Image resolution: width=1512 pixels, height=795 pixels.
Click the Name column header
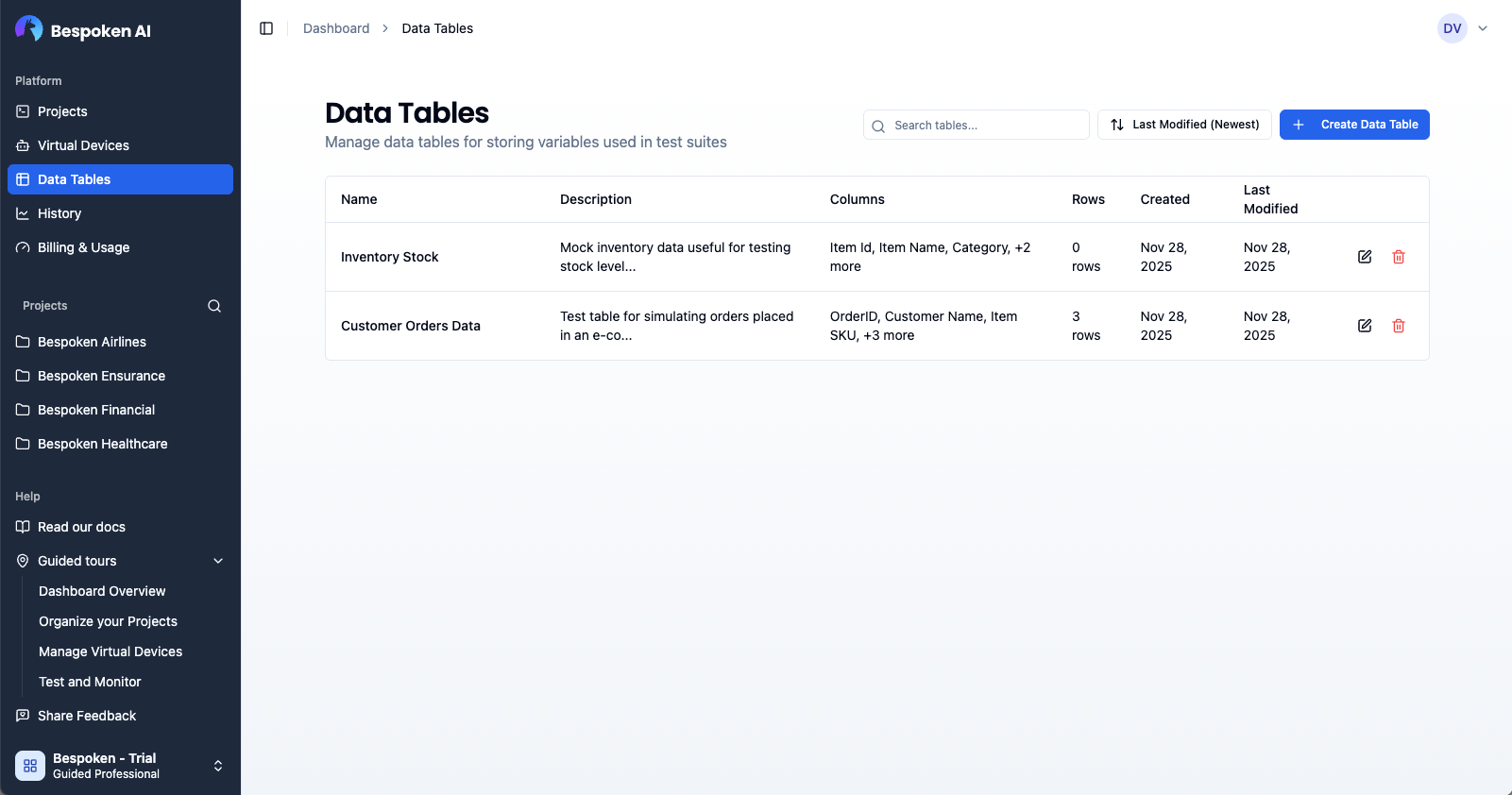359,199
